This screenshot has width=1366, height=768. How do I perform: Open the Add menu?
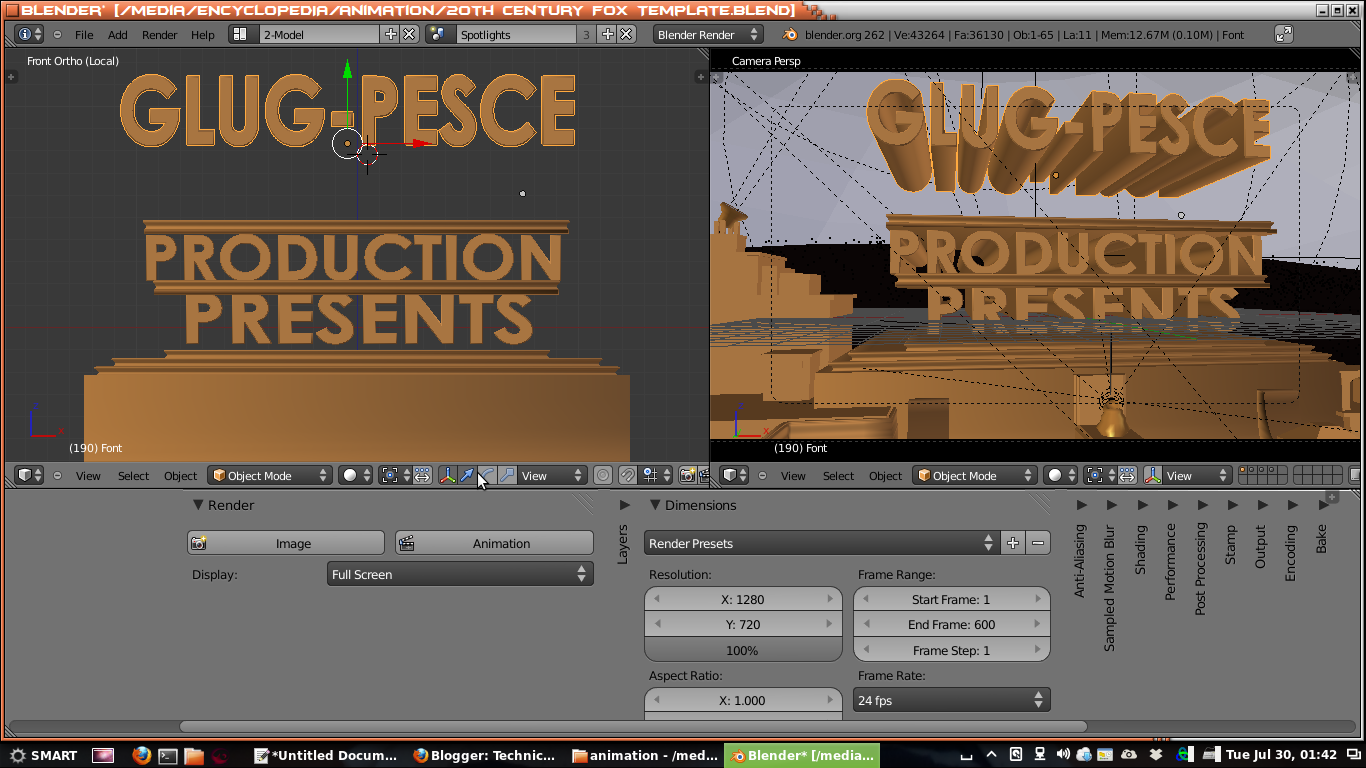pos(118,34)
